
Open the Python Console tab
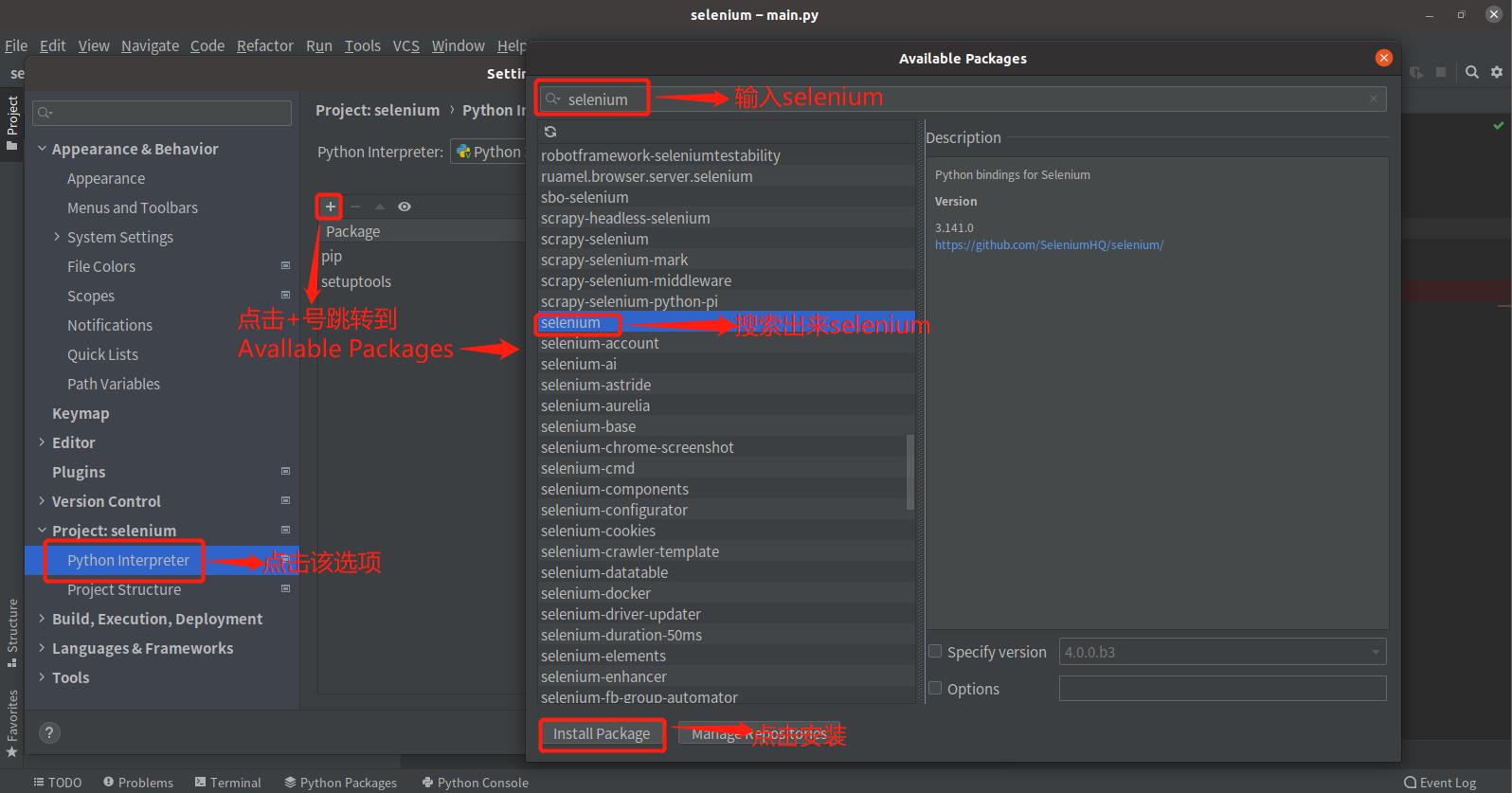click(476, 783)
